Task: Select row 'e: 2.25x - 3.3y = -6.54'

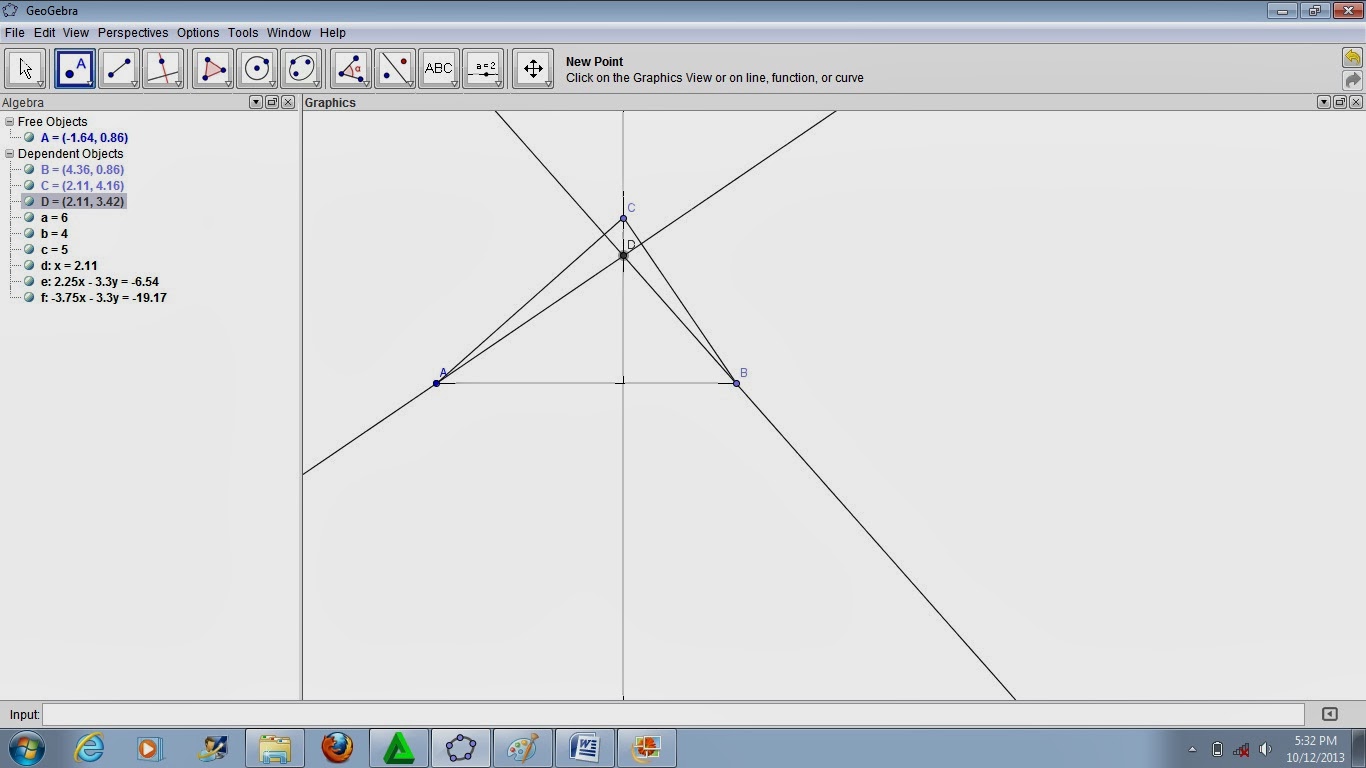Action: 100,281
